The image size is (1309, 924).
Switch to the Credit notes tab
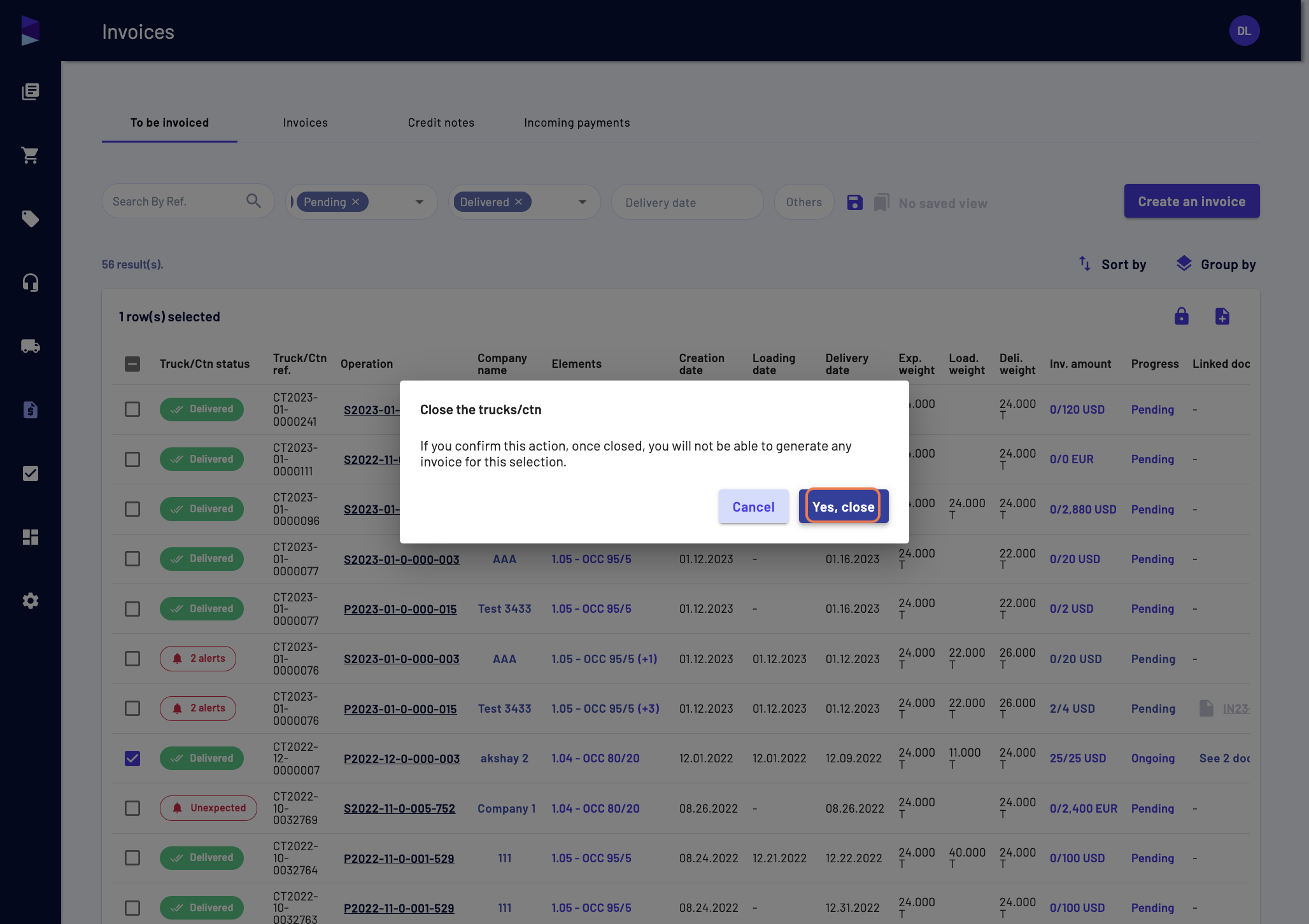tap(441, 122)
